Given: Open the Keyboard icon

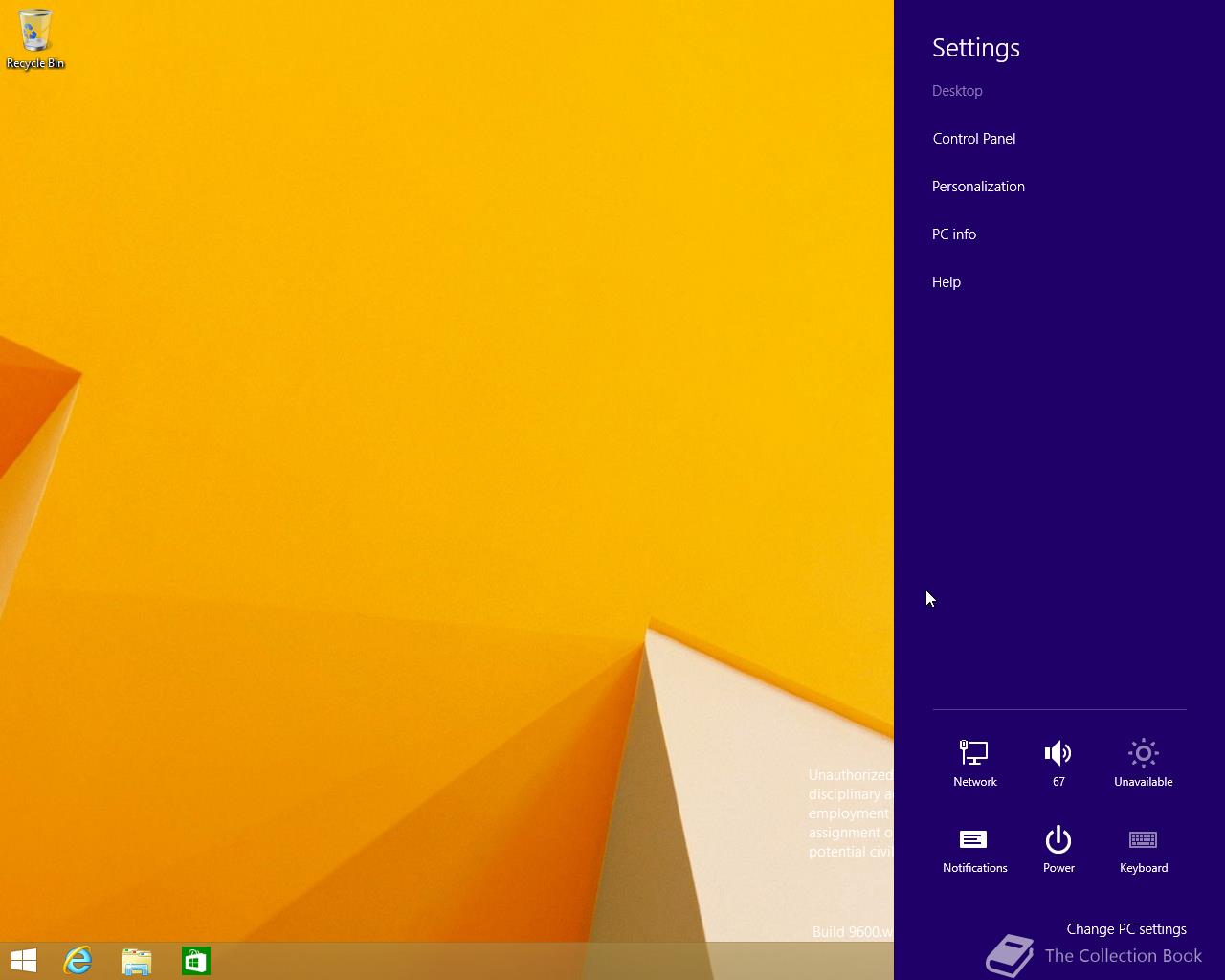Looking at the screenshot, I should pos(1143,850).
